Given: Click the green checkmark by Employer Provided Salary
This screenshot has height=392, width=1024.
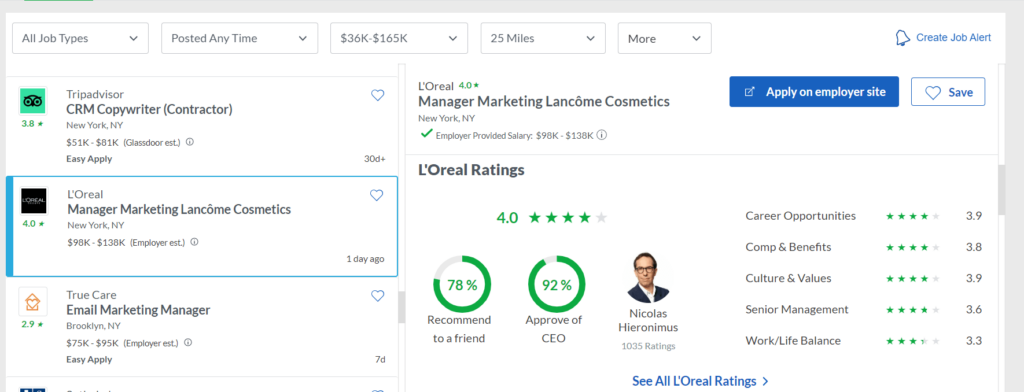Looking at the screenshot, I should (x=426, y=134).
